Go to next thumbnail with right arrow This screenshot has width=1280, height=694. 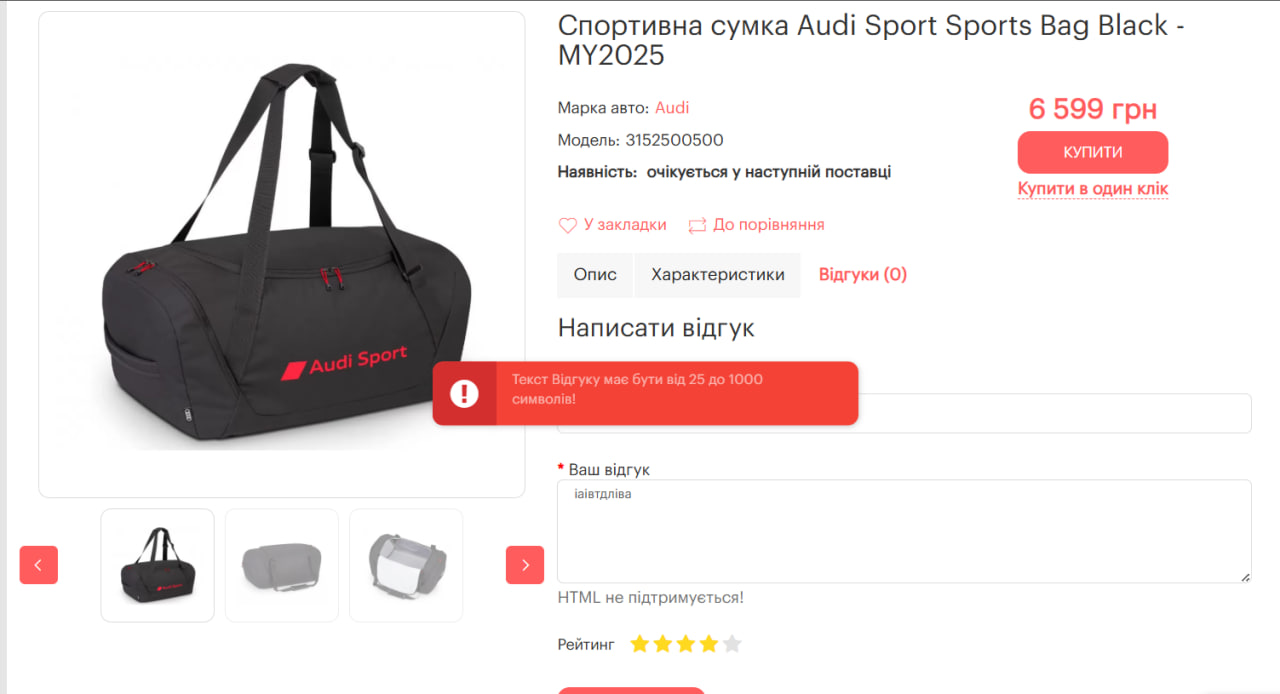coord(525,565)
